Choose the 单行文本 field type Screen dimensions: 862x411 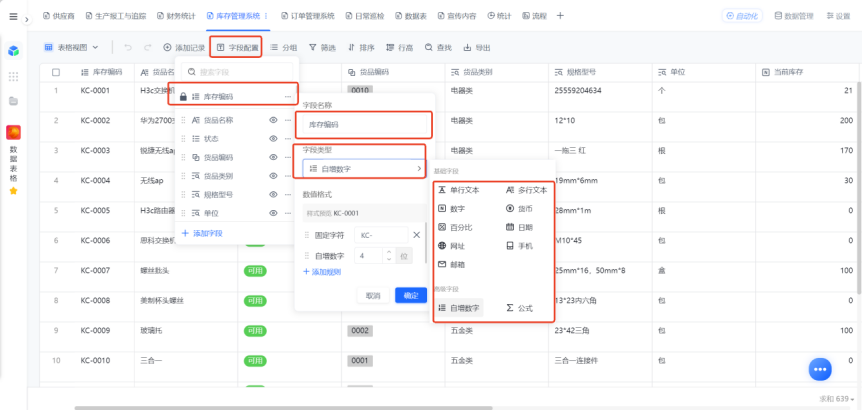click(458, 190)
